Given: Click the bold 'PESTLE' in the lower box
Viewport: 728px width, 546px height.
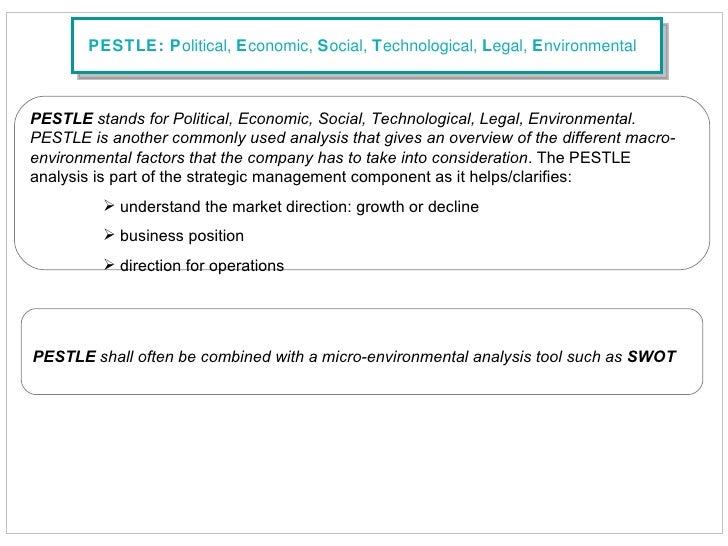Looking at the screenshot, I should click(x=65, y=357).
